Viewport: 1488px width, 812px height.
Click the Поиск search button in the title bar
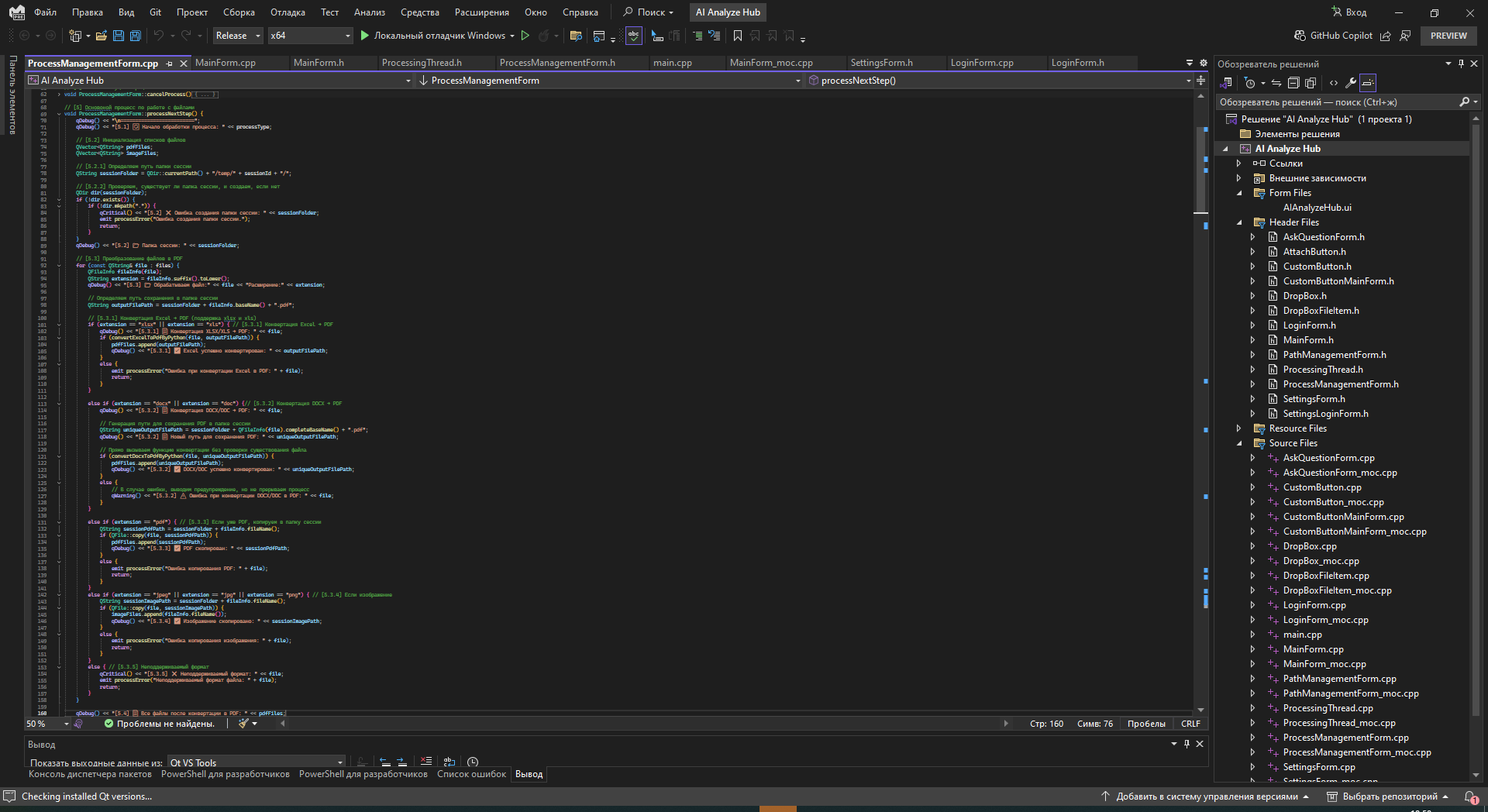click(x=649, y=12)
